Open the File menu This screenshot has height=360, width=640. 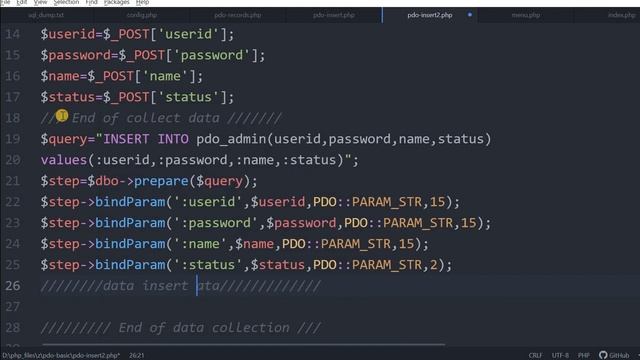pyautogui.click(x=5, y=2)
